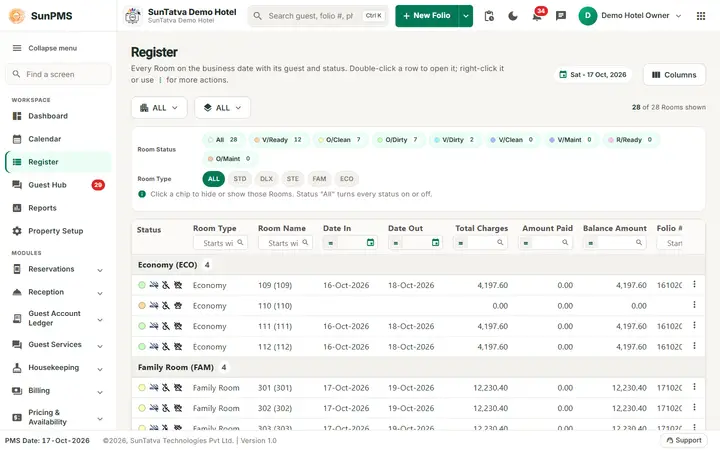
Task: Open the building ALL filter dropdown
Action: click(159, 108)
